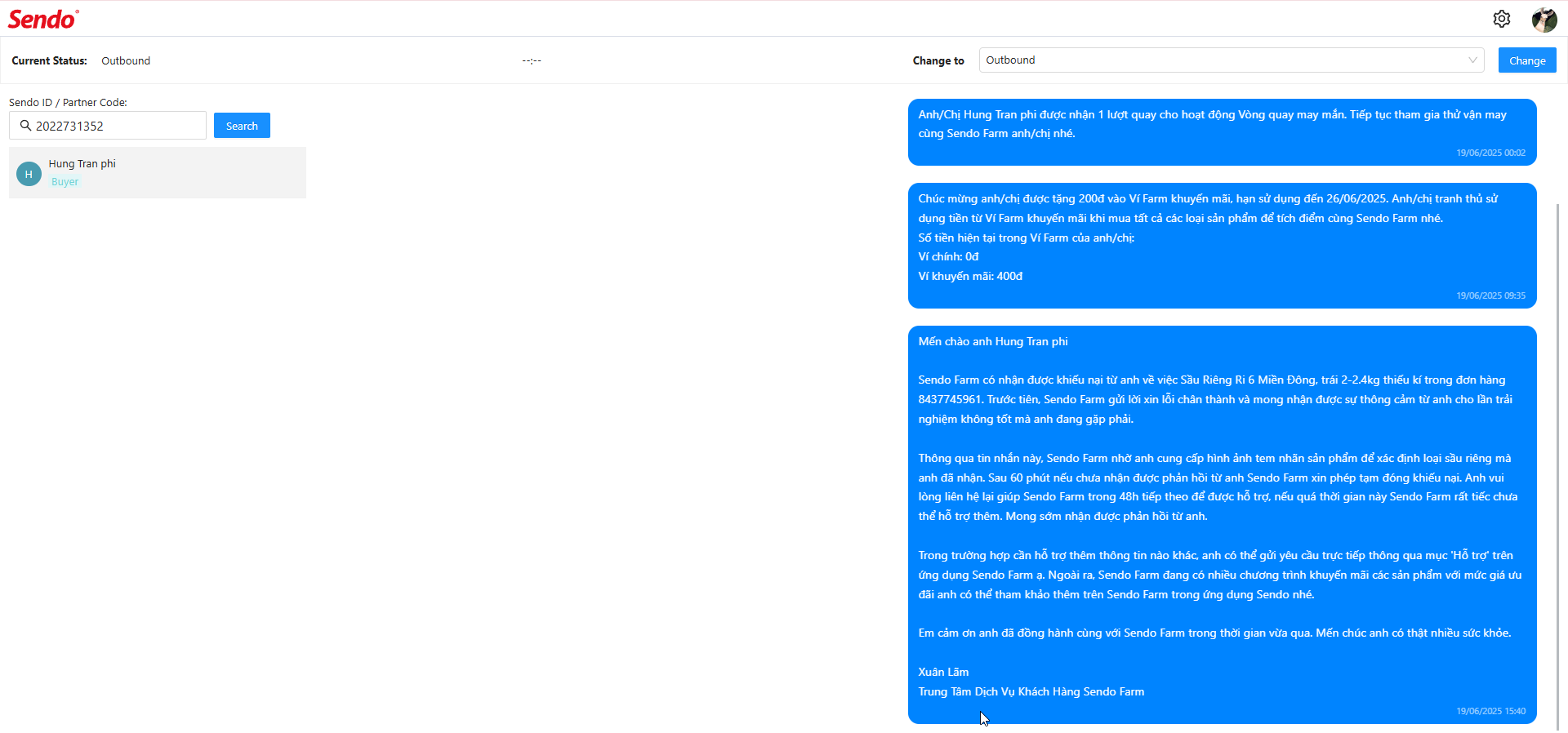This screenshot has width=1568, height=733.
Task: Focus the Sendo ID input with 2022731352
Action: click(108, 126)
